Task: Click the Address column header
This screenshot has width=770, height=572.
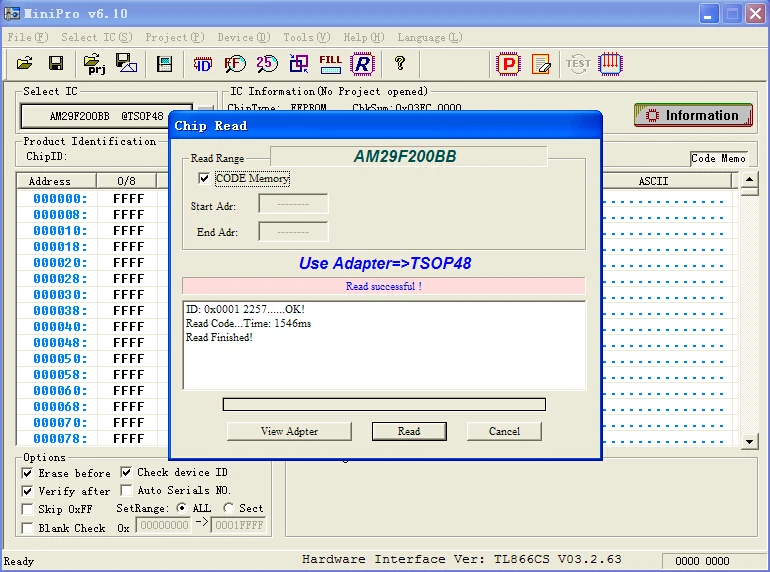Action: pyautogui.click(x=56, y=181)
